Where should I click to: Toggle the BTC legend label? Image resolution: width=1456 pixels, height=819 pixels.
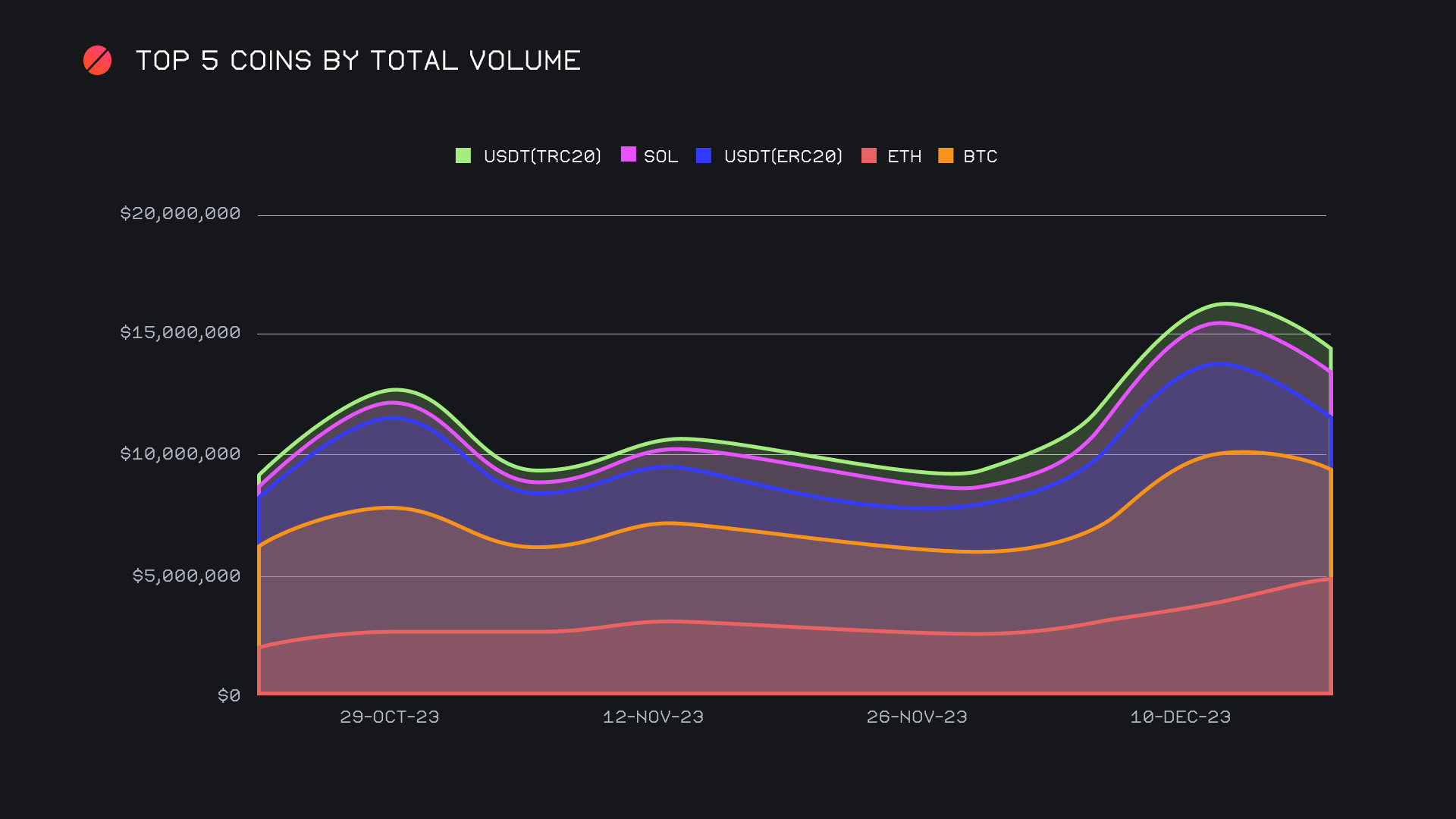click(x=980, y=156)
